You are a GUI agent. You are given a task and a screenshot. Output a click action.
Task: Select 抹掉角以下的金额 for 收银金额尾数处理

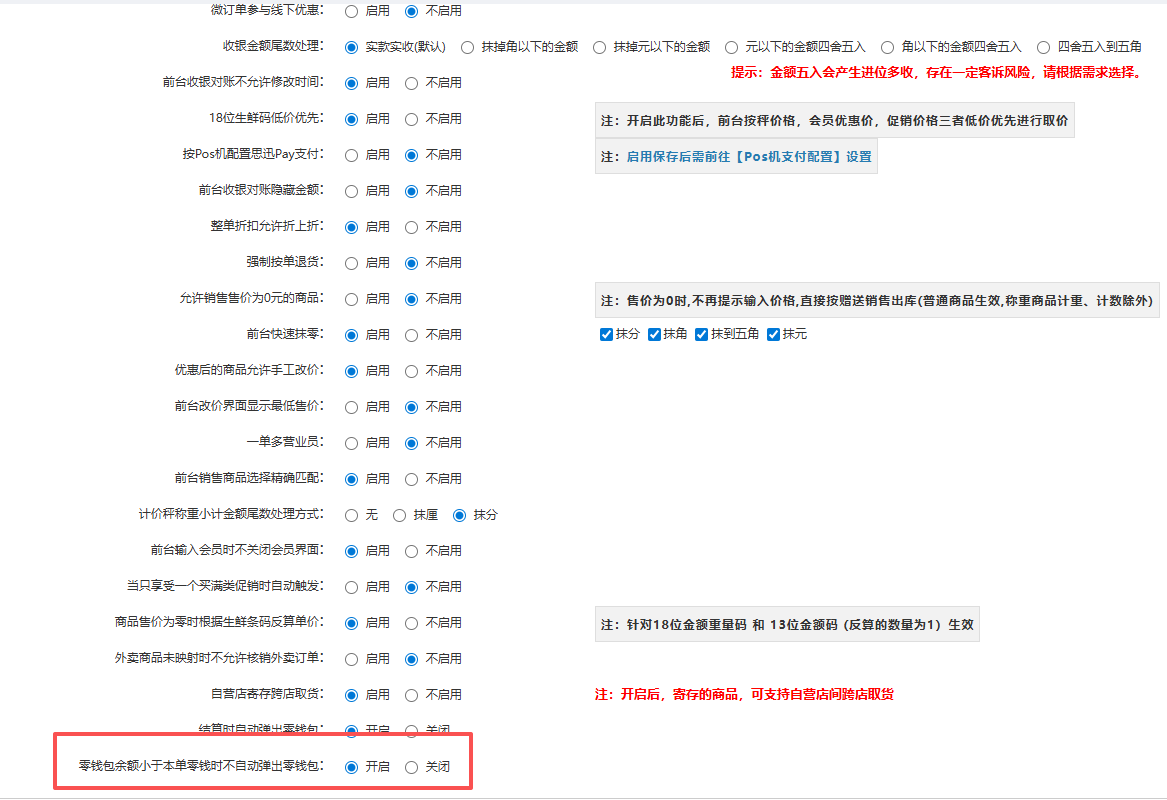pos(468,47)
